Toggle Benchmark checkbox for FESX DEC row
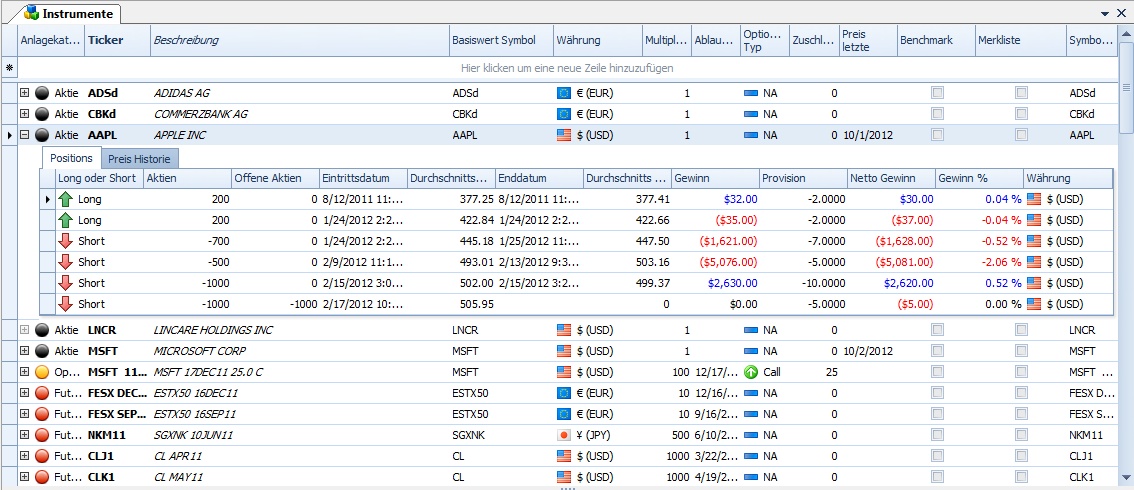This screenshot has width=1134, height=490. tap(937, 393)
